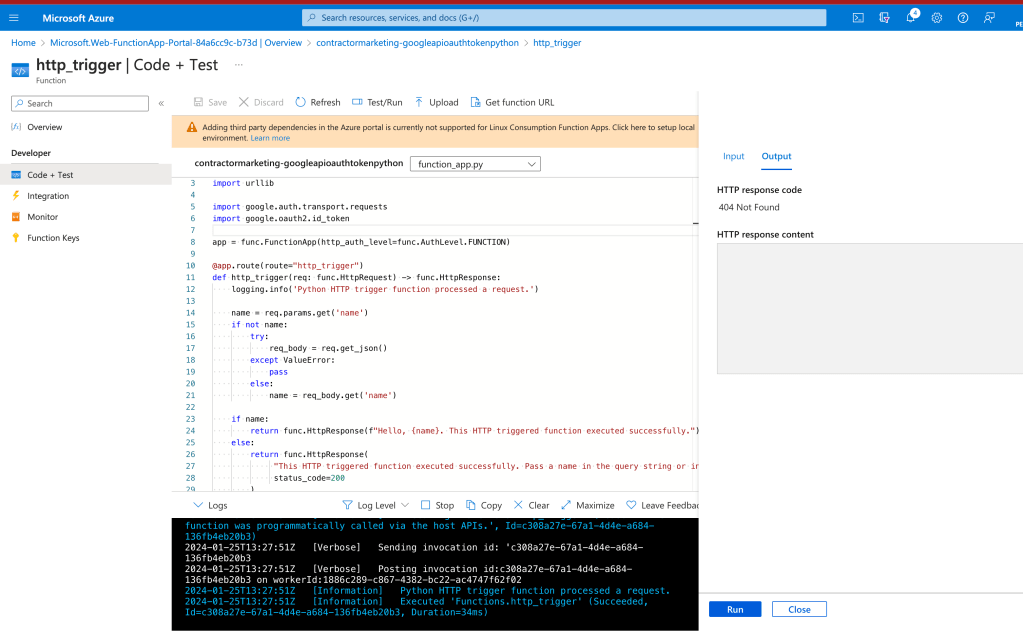Viewport: 1023px width, 633px height.
Task: Open Monitor in the left menu
Action: point(42,217)
